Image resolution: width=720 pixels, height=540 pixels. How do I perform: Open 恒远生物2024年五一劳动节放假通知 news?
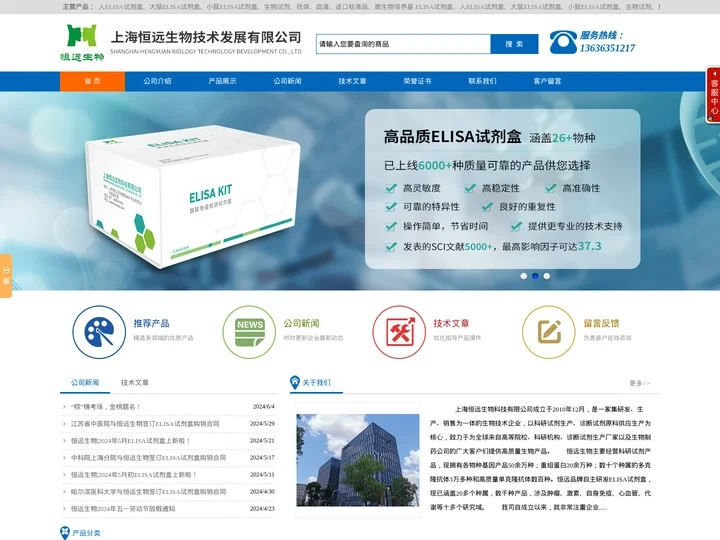click(123, 509)
